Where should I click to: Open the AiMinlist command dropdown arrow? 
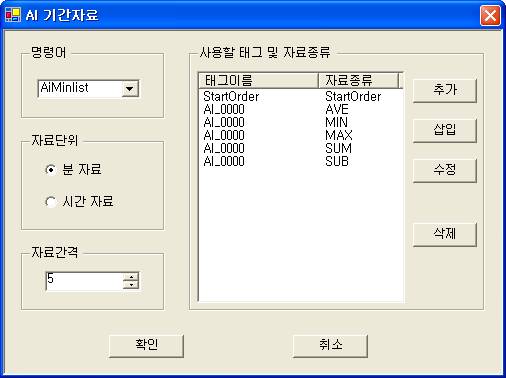pyautogui.click(x=130, y=89)
